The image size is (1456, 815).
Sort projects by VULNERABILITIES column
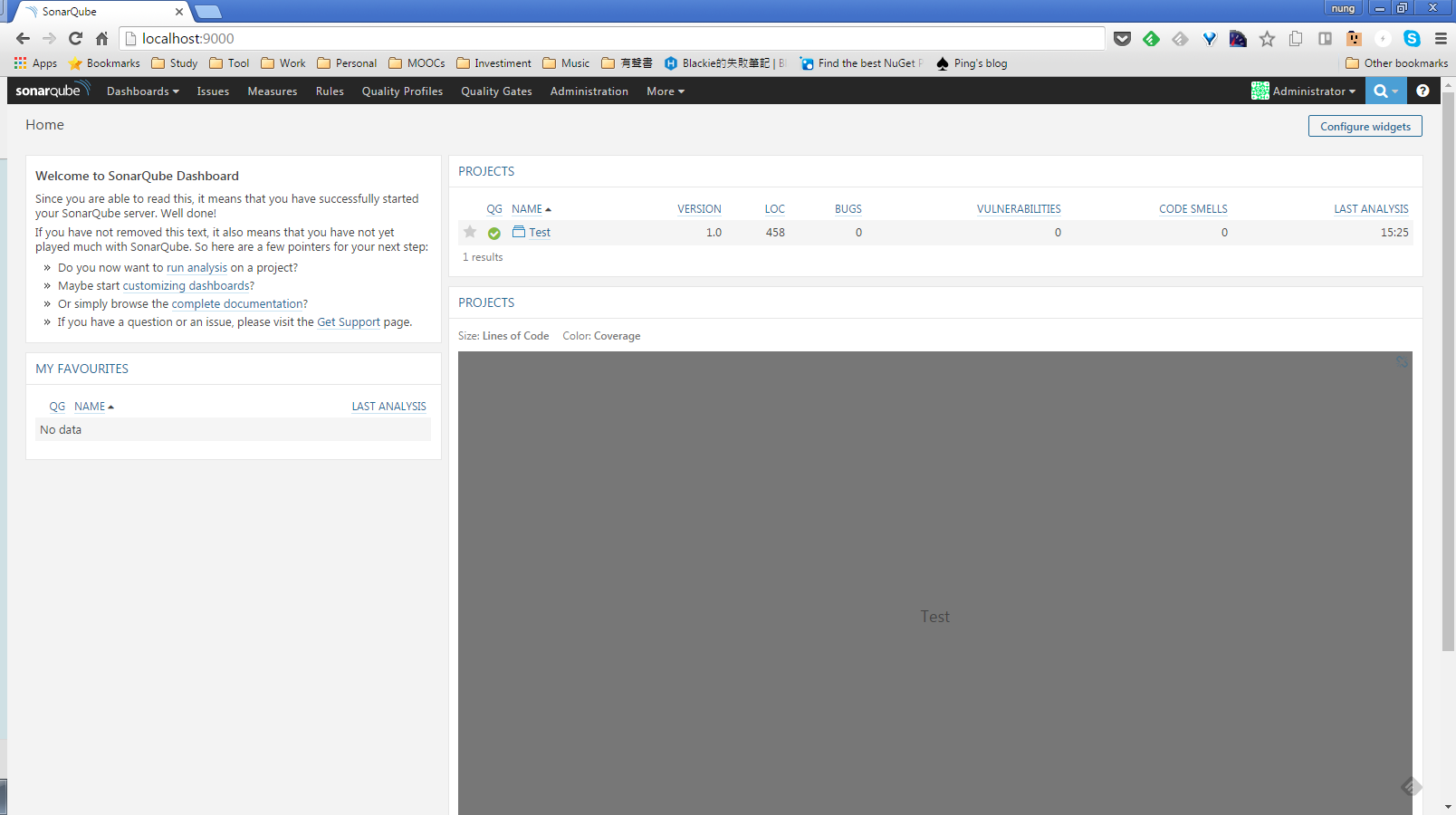[1019, 209]
